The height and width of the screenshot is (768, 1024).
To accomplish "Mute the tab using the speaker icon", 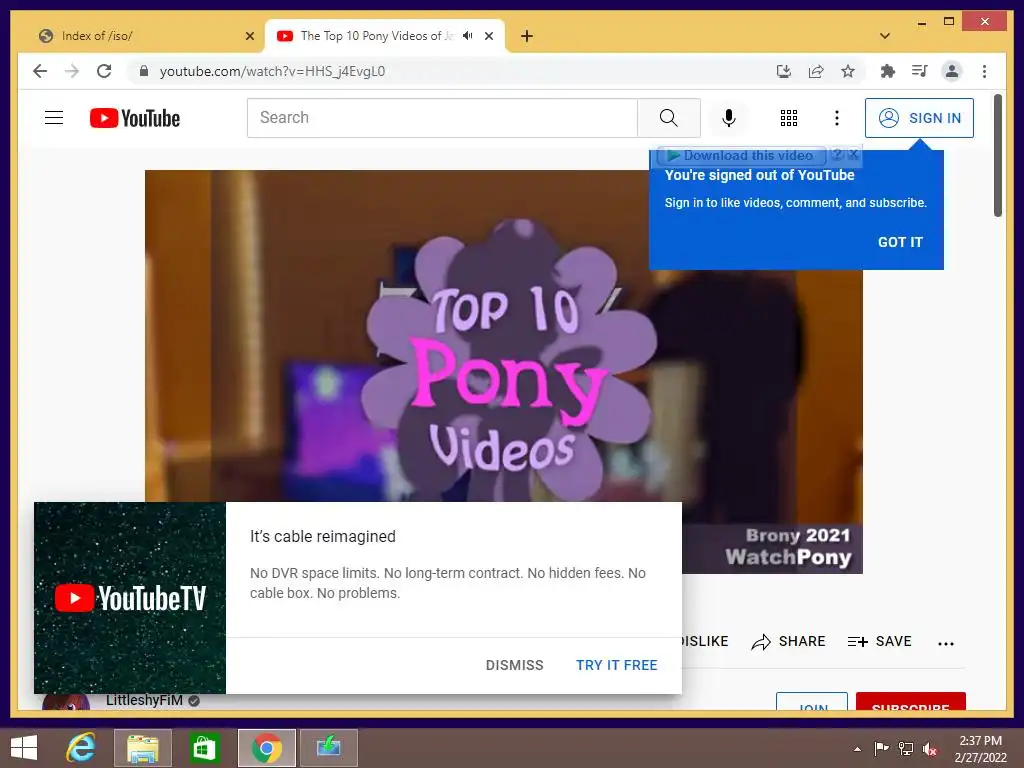I will click(x=468, y=36).
